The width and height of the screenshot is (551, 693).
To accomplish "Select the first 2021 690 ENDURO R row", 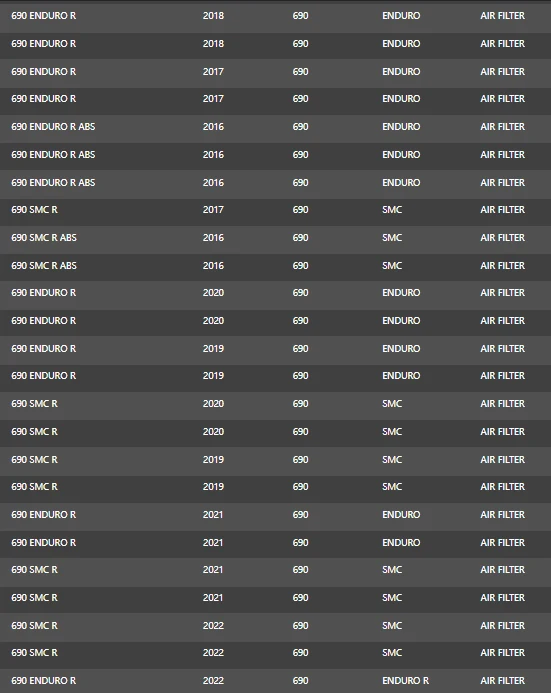I will pos(275,515).
